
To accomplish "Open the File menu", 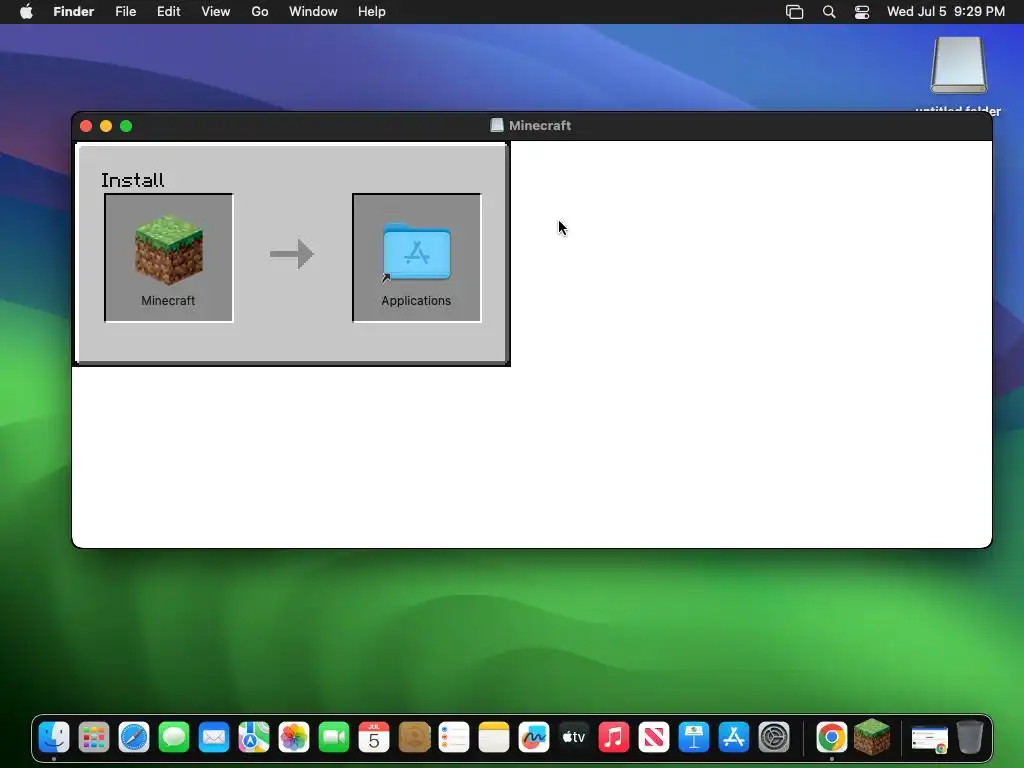I will click(125, 11).
